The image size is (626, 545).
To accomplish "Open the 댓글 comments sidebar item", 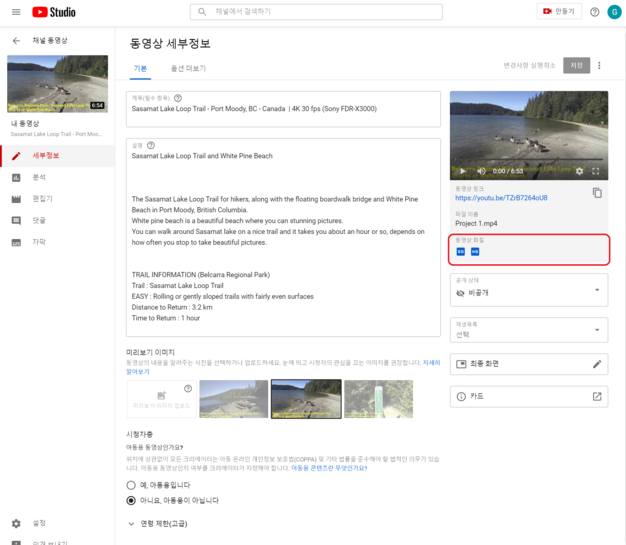I will pyautogui.click(x=39, y=220).
